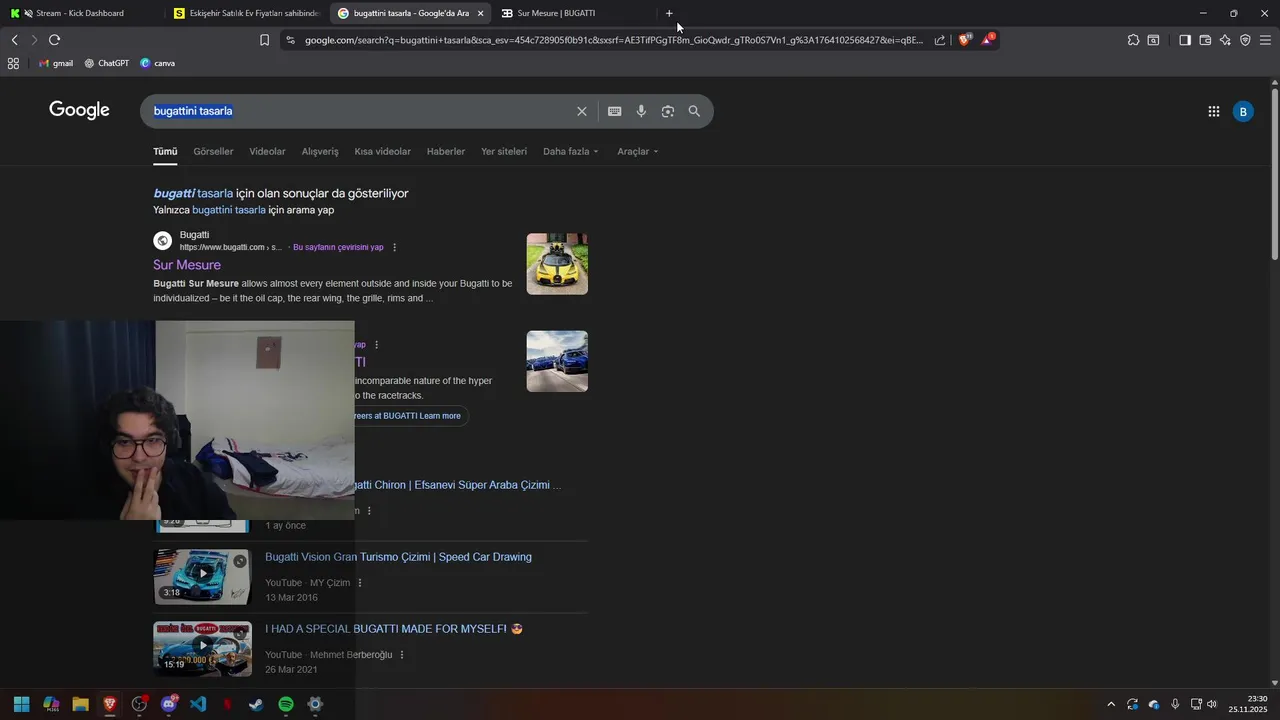Open the Yer siteleri tab

click(504, 152)
